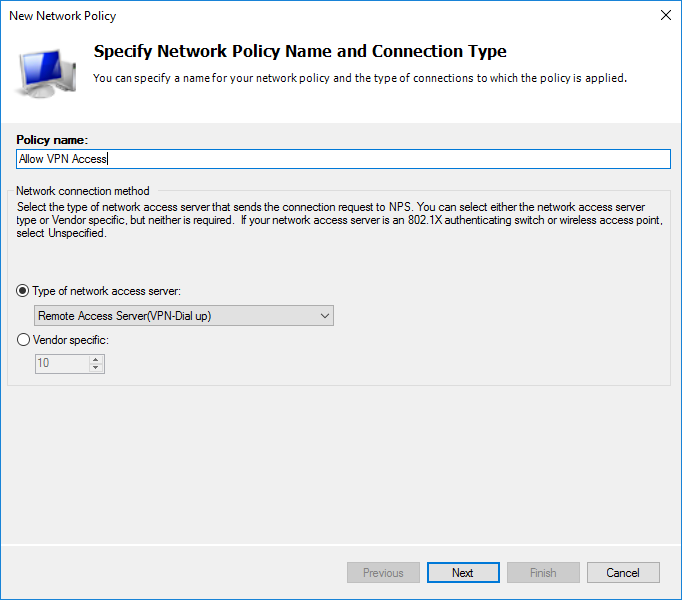Click inside the Policy name text field

(x=344, y=159)
